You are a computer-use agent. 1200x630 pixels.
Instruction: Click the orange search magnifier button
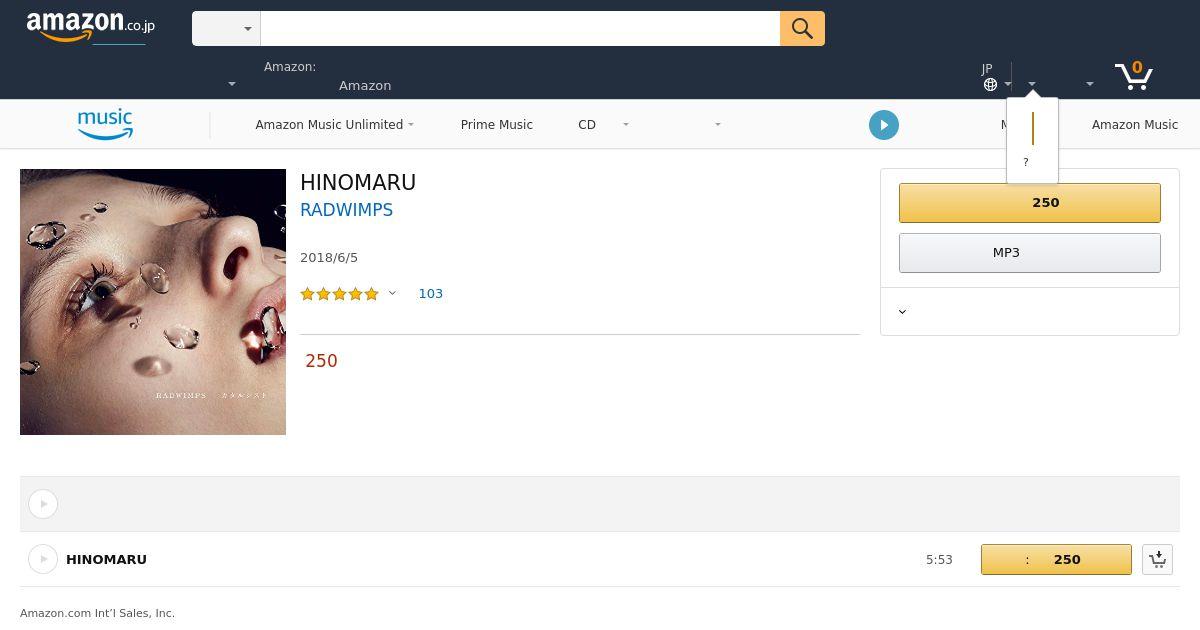(802, 28)
